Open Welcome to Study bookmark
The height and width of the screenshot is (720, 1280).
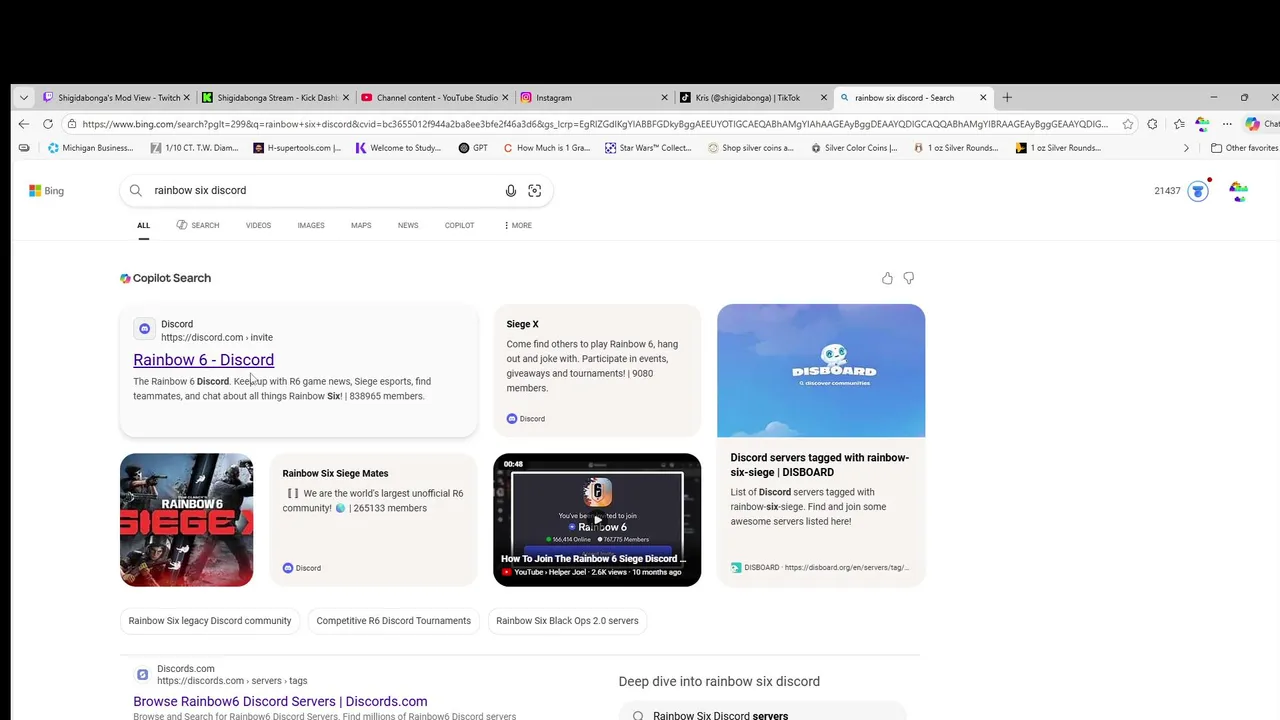(x=398, y=148)
